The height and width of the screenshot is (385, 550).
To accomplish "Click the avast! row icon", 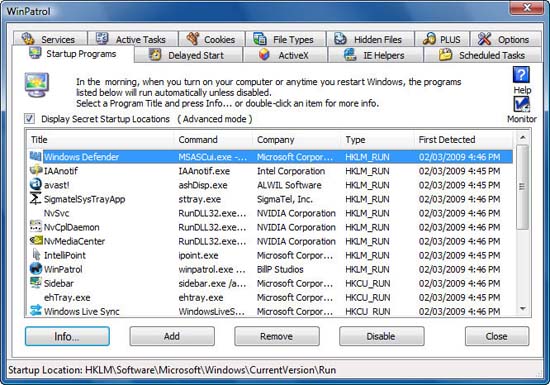I will click(x=36, y=184).
